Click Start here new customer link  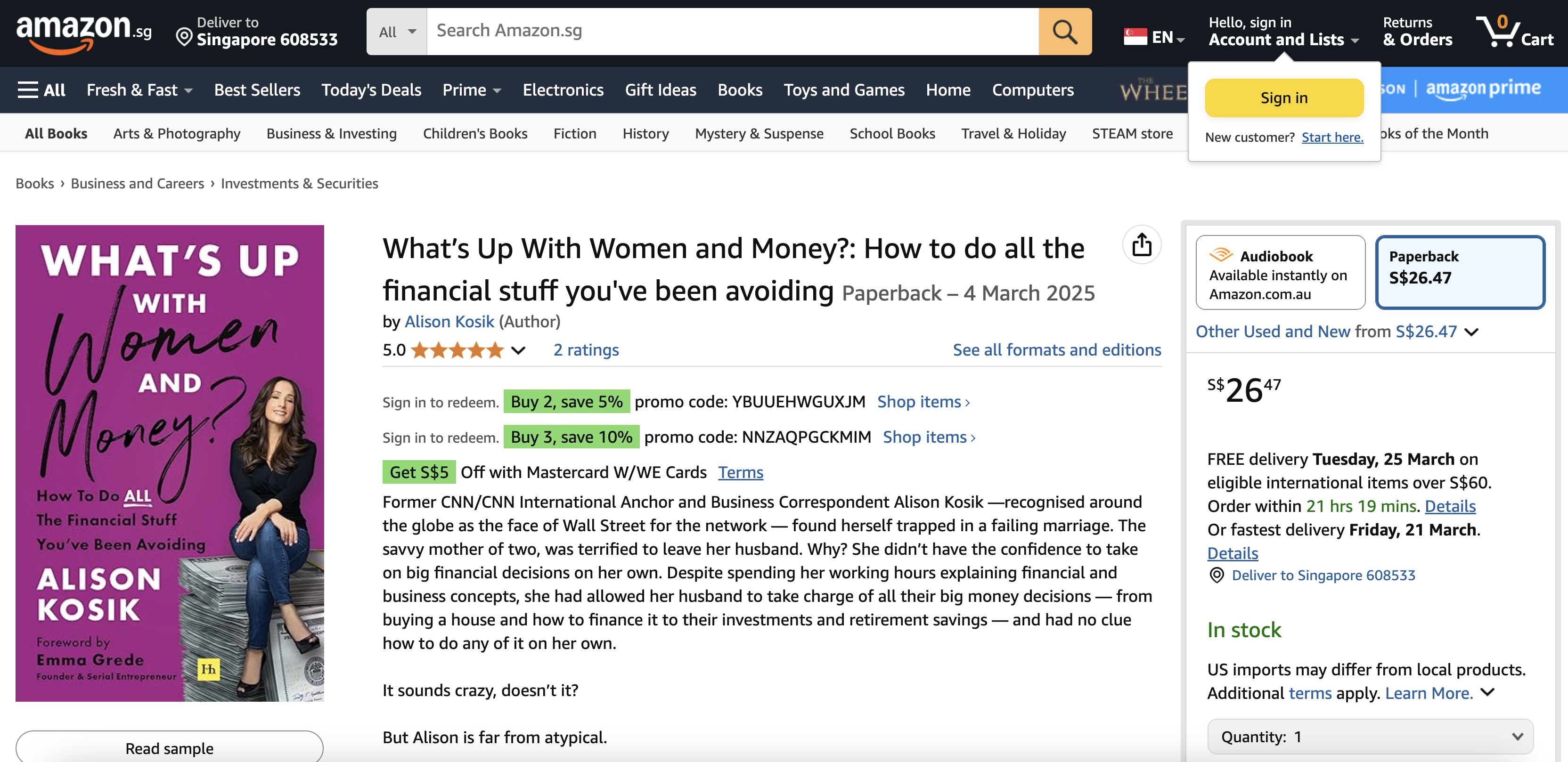tap(1332, 138)
